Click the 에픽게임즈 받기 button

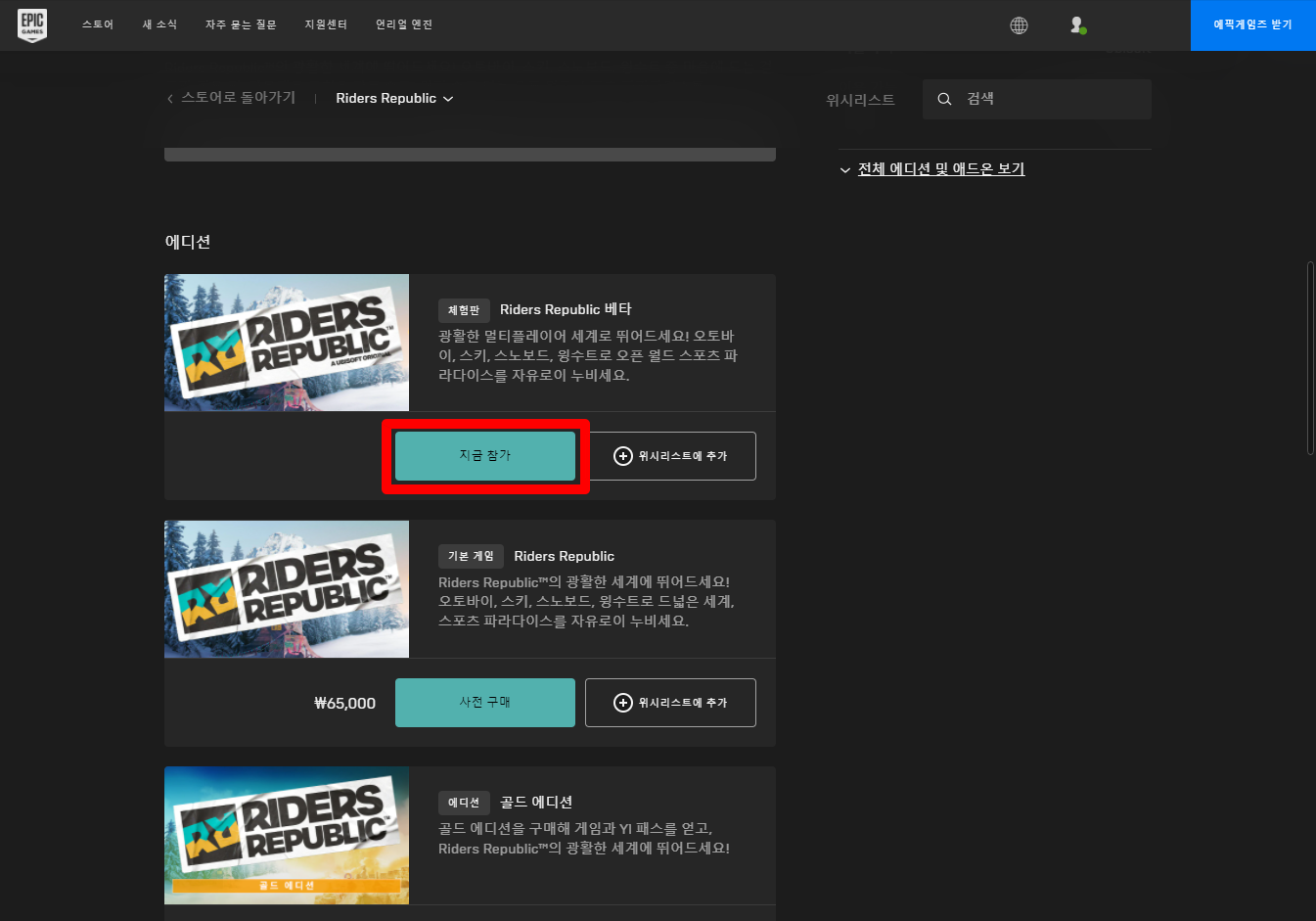click(x=1253, y=25)
